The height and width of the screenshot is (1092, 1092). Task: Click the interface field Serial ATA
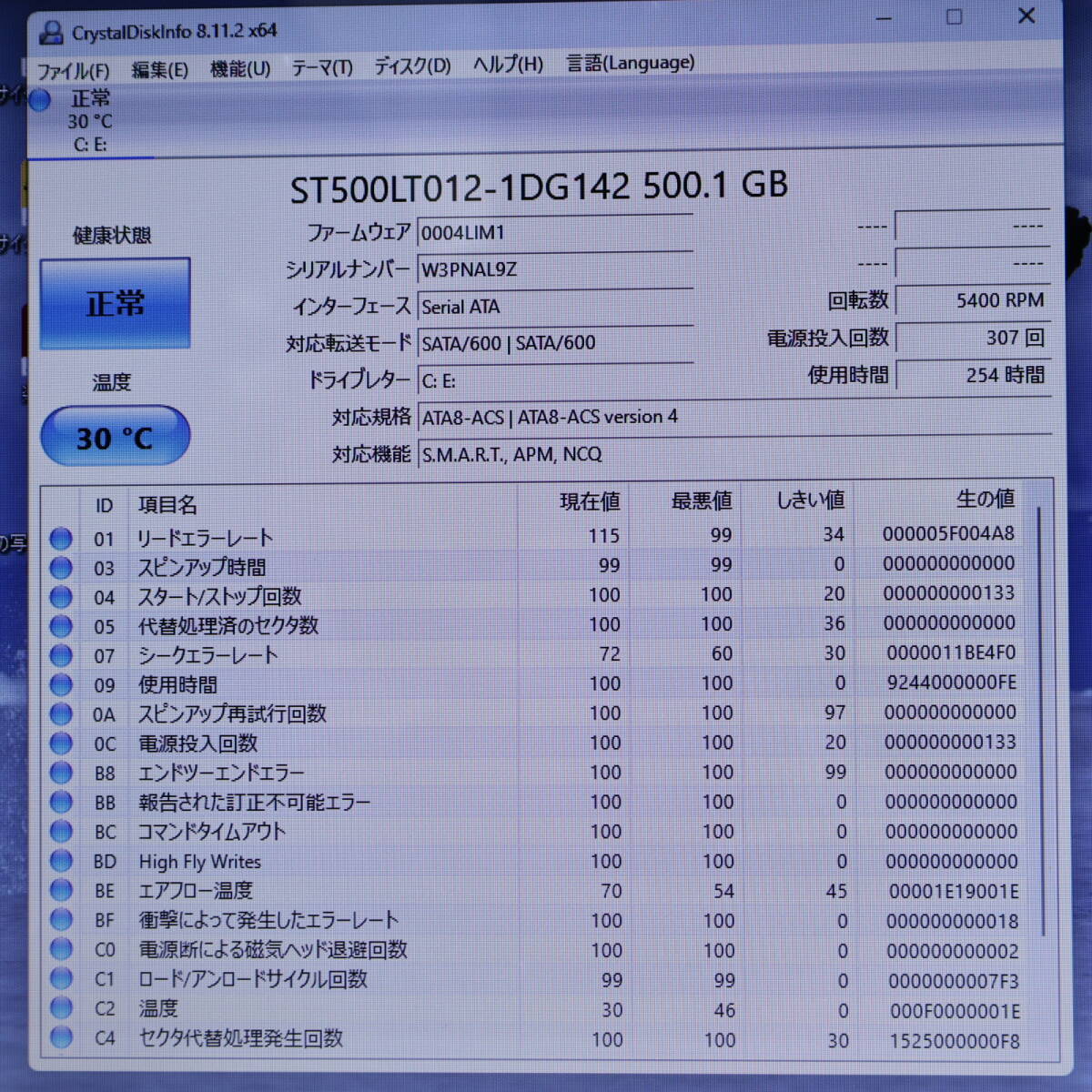coord(555,307)
